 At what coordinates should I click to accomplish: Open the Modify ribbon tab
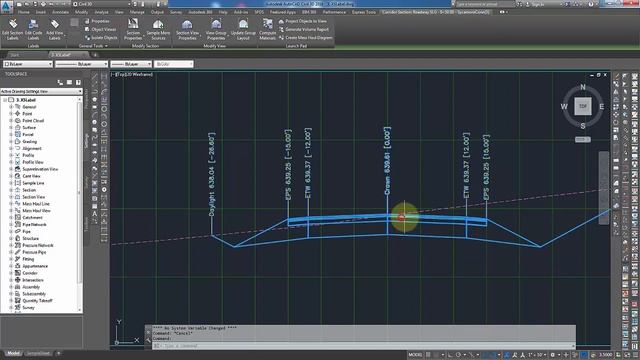click(x=81, y=12)
